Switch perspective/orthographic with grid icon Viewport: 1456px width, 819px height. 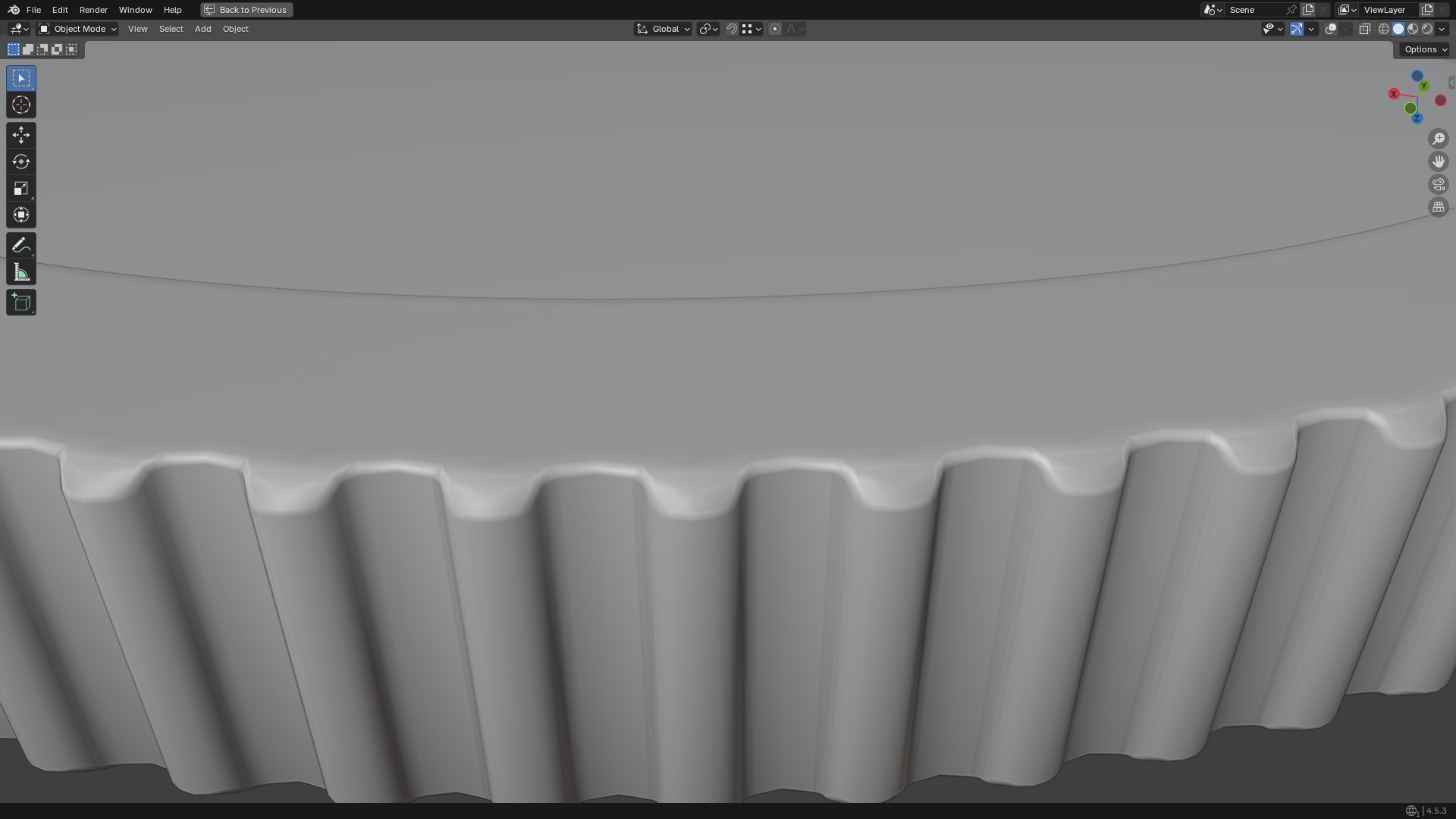pos(1438,207)
